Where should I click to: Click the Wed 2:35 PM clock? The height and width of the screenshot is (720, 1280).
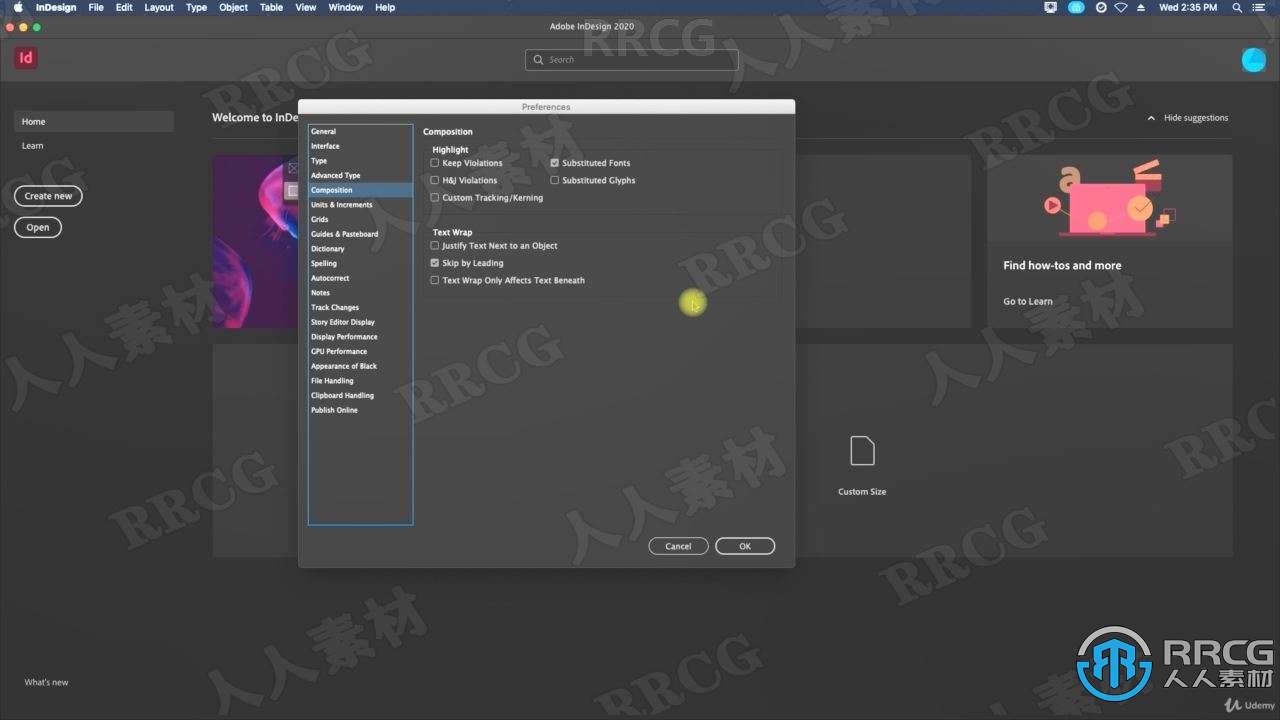pyautogui.click(x=1188, y=7)
